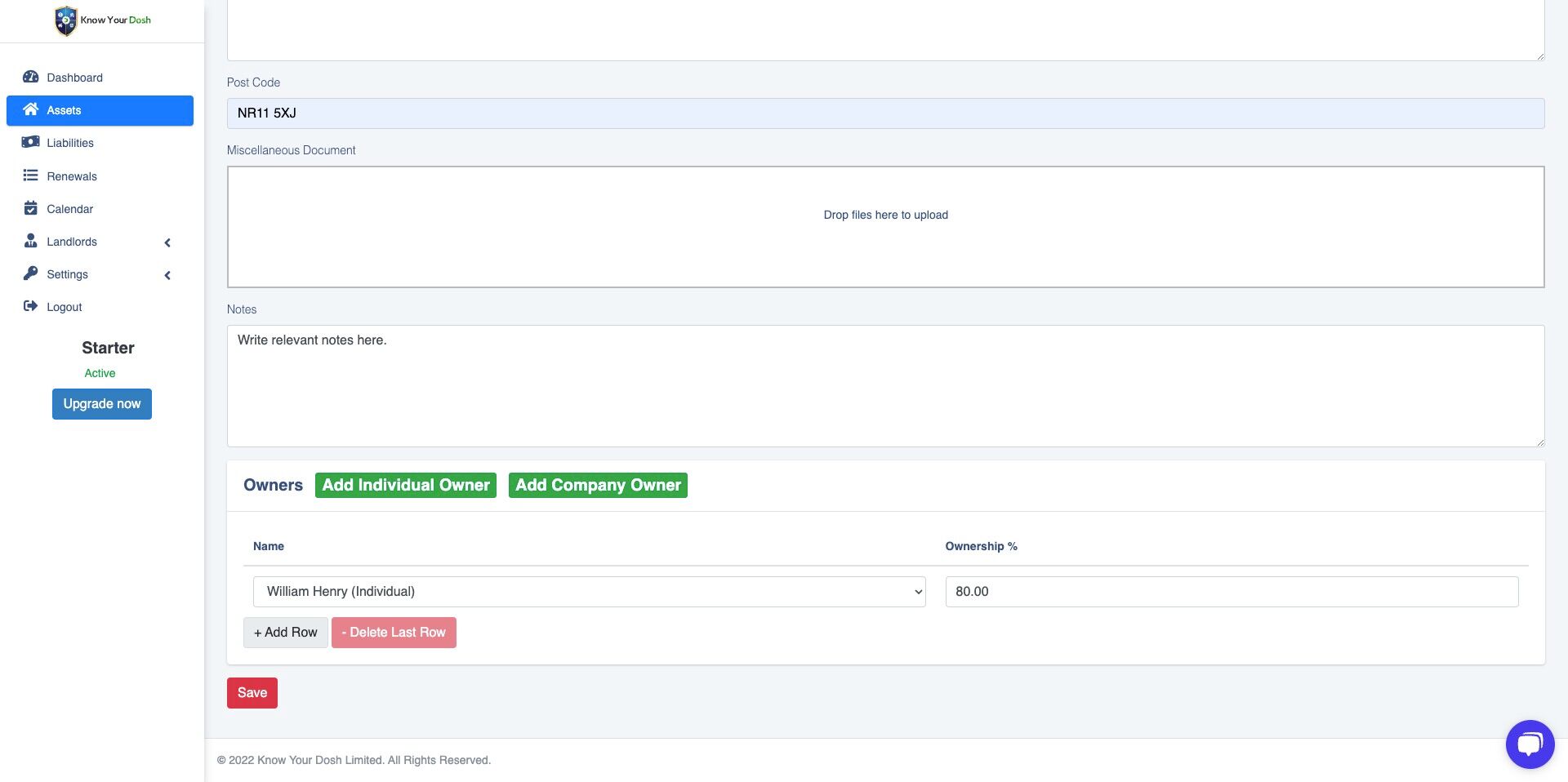1568x782 pixels.
Task: Click the Renewals list icon
Action: [x=31, y=176]
